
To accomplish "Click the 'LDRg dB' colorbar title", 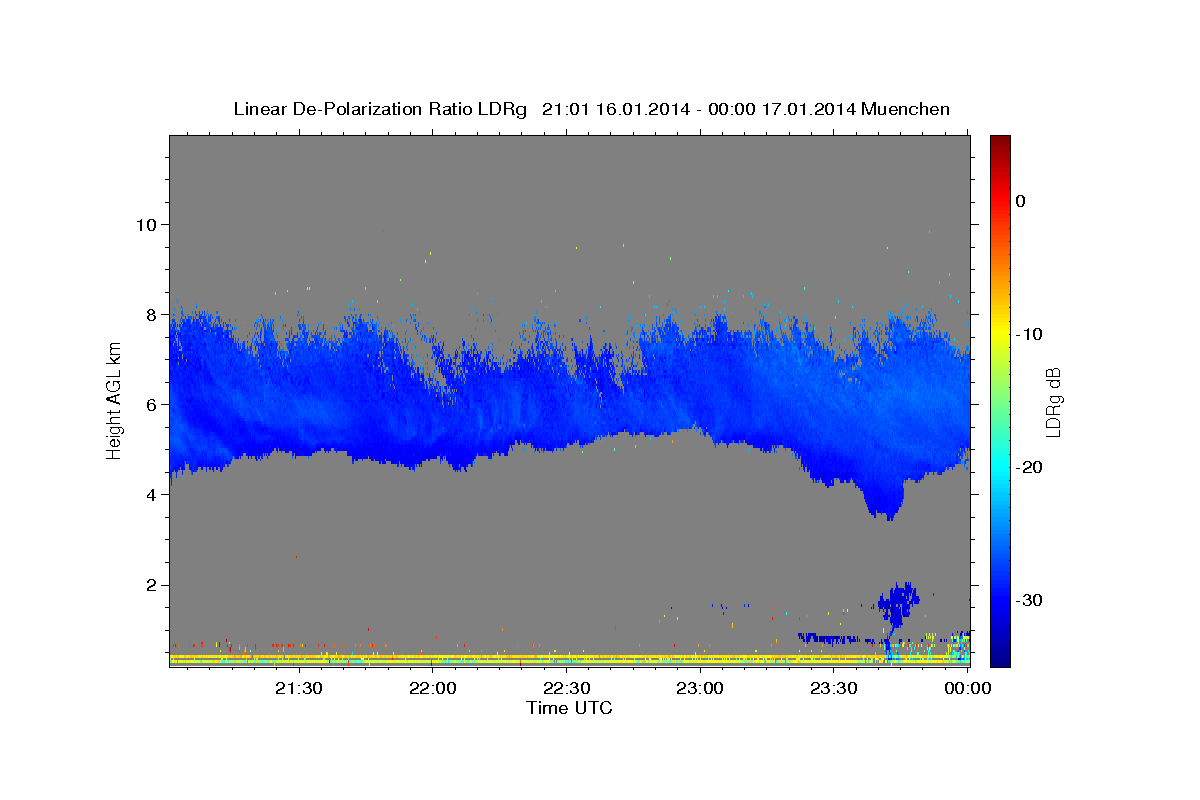I will point(1053,402).
